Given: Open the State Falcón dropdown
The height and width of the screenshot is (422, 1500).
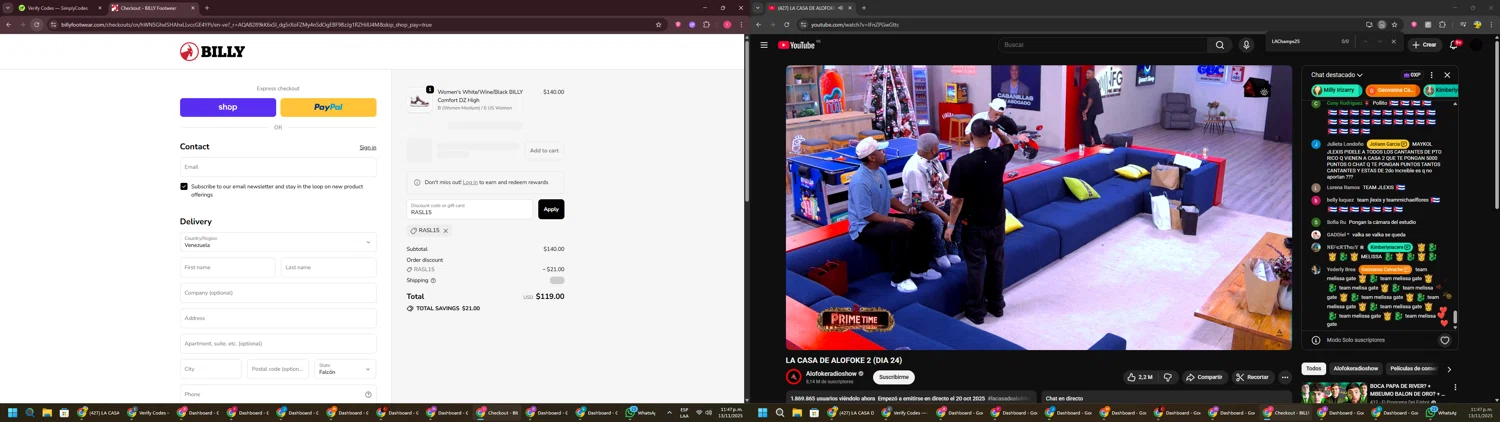Looking at the screenshot, I should (346, 369).
